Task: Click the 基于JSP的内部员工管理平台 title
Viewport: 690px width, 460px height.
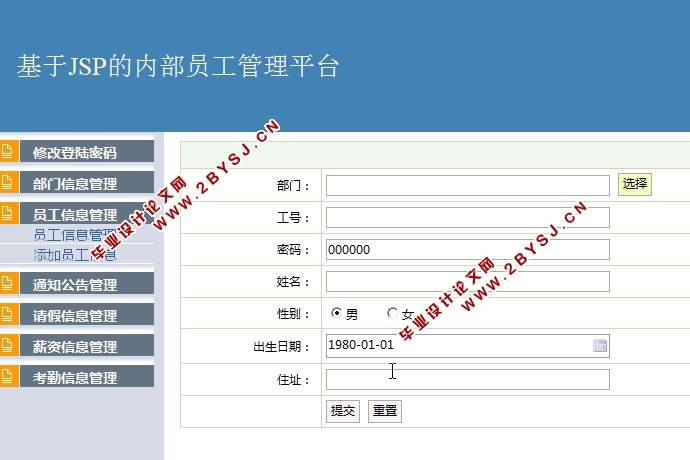Action: pyautogui.click(x=178, y=66)
